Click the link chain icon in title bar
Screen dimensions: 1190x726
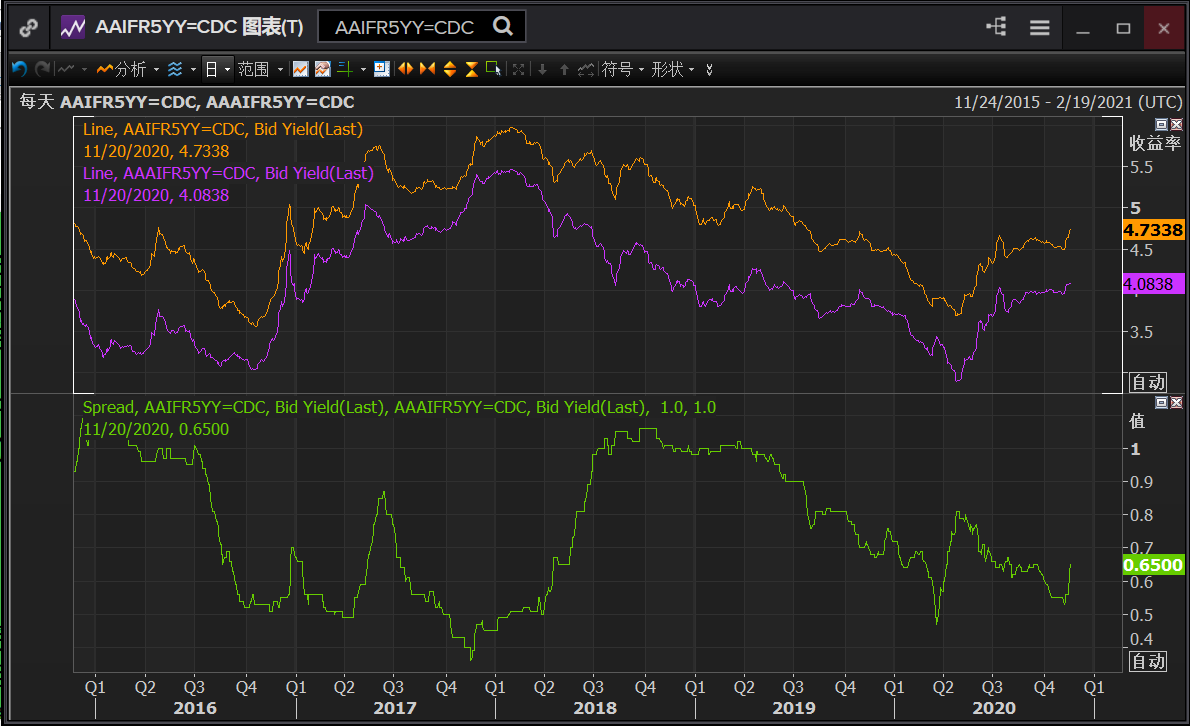pyautogui.click(x=29, y=28)
